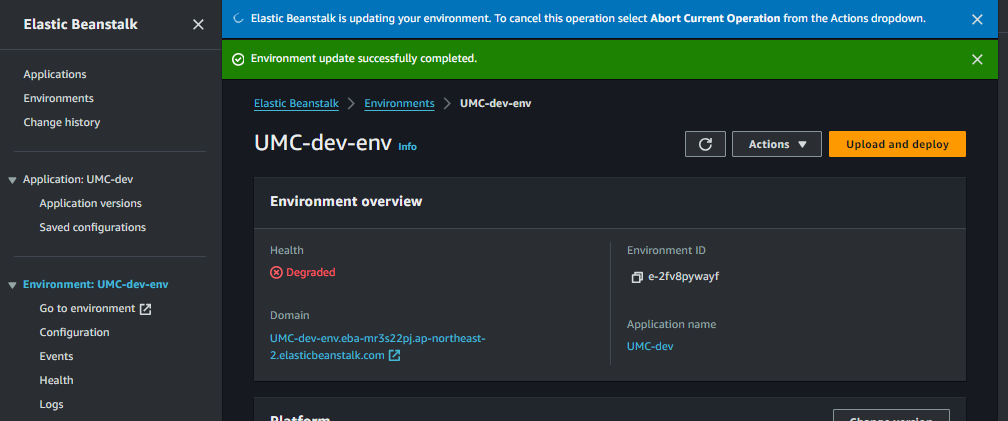Click the UMC-dev application name link
This screenshot has height=421, width=1008.
650,346
